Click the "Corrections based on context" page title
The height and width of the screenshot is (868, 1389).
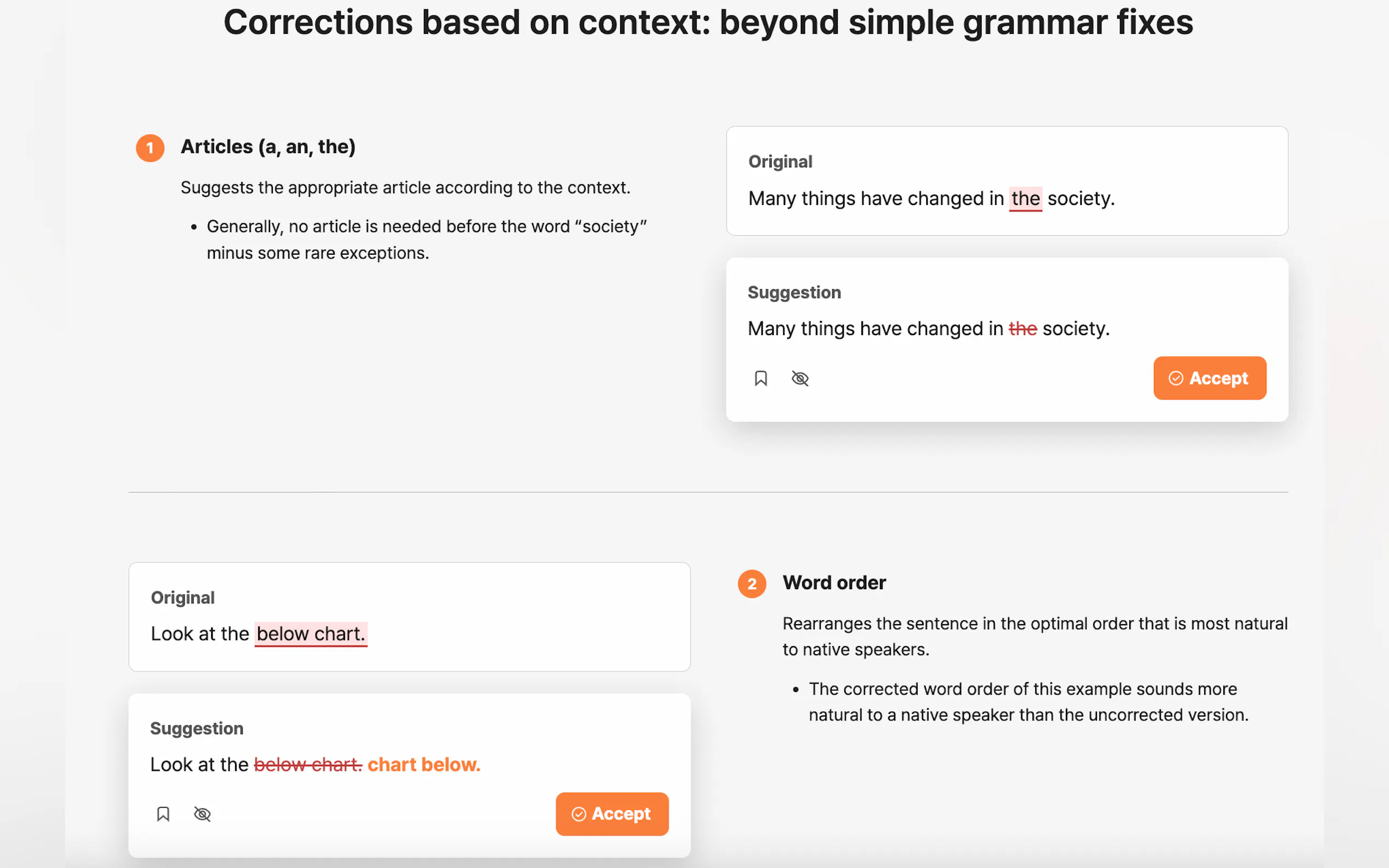(708, 23)
